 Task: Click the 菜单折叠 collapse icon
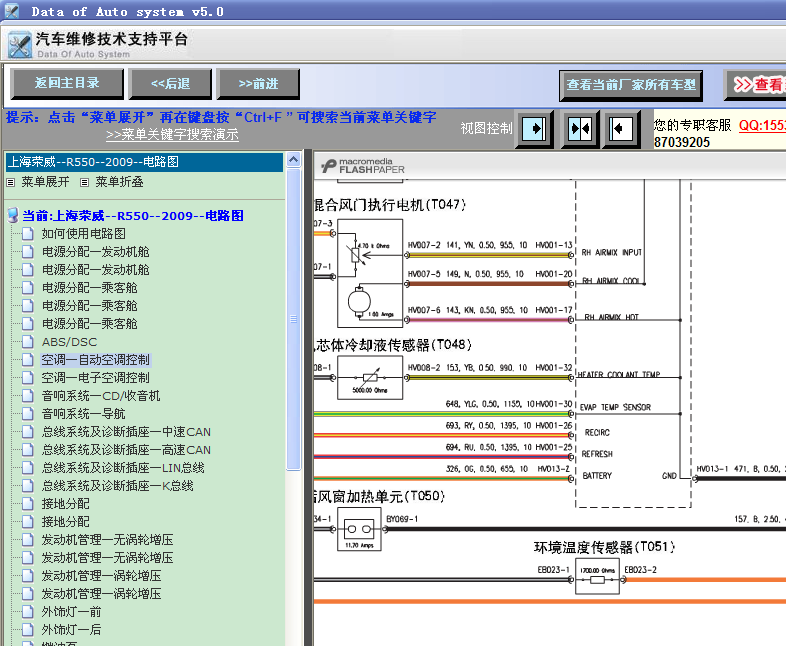tap(85, 182)
